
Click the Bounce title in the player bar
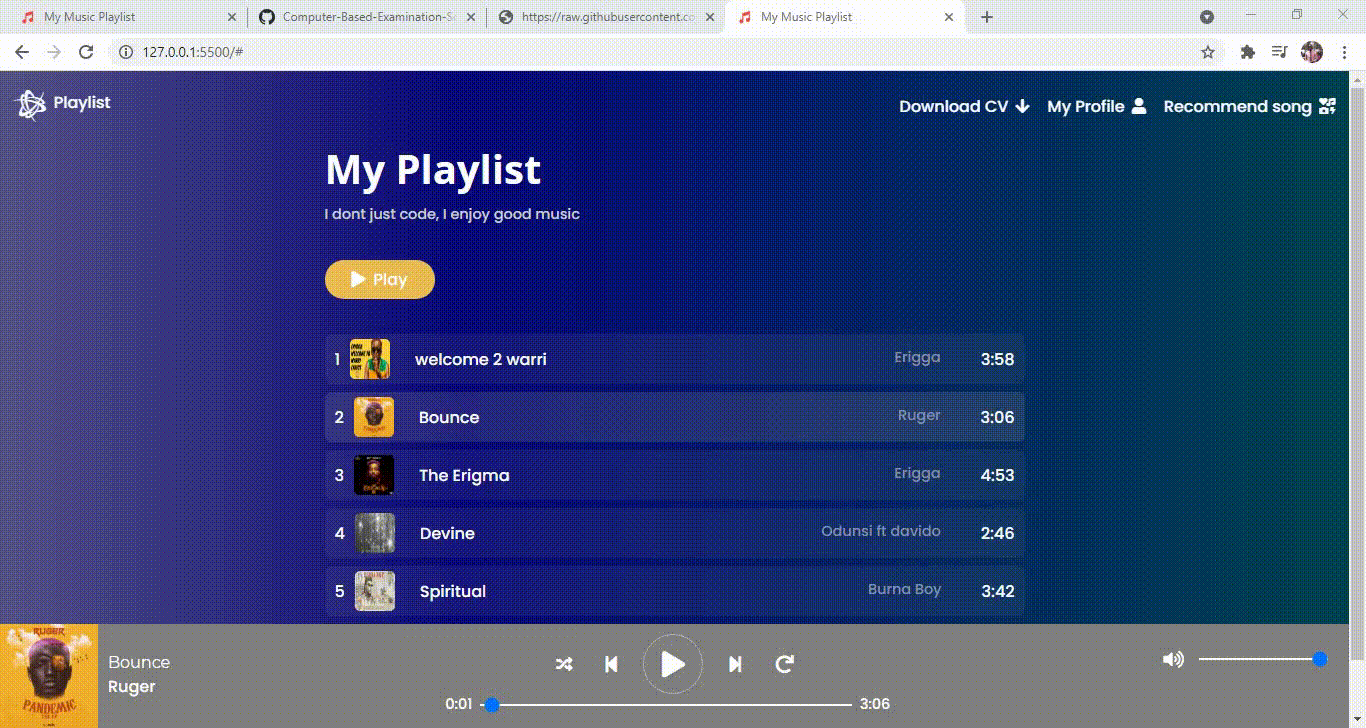point(139,662)
